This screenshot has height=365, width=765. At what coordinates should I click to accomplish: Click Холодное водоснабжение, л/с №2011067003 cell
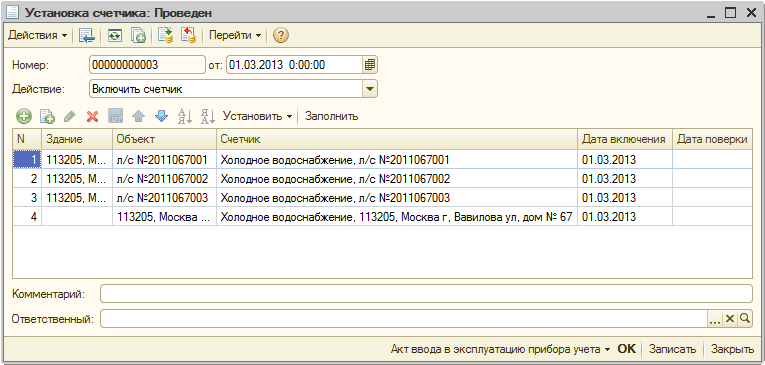click(397, 198)
